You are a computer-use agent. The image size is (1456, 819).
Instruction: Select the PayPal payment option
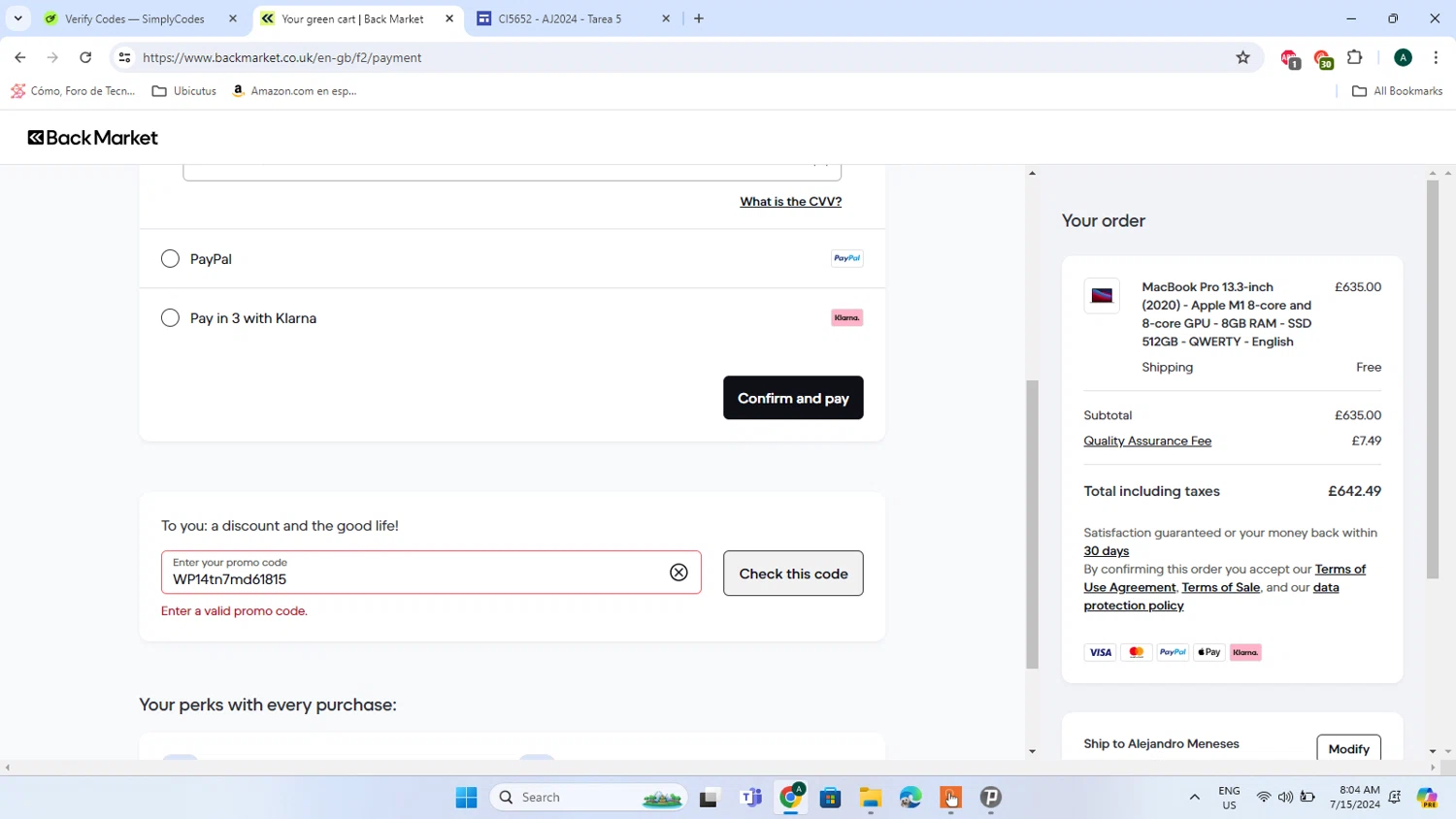[170, 258]
